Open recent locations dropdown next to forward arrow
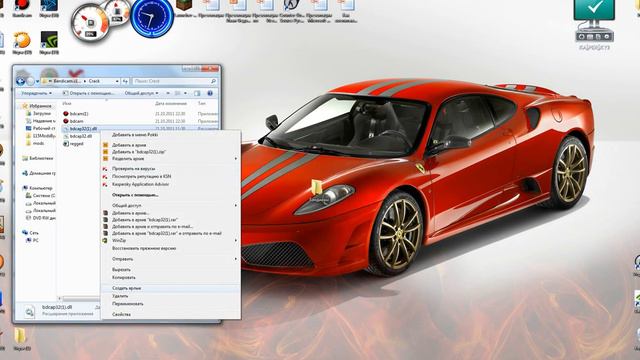The width and height of the screenshot is (640, 360). (37, 82)
